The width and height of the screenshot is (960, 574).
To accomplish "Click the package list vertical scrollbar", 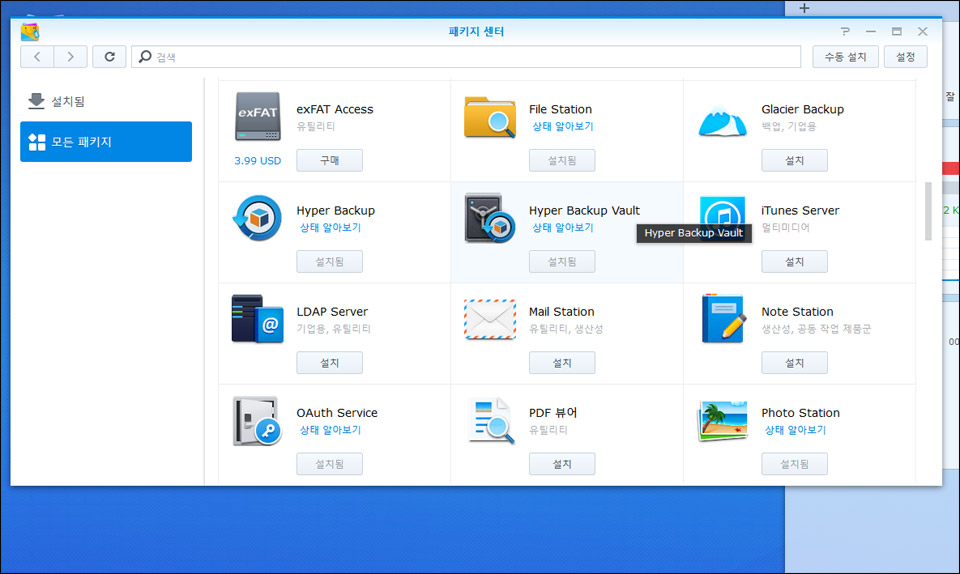I will [x=928, y=211].
